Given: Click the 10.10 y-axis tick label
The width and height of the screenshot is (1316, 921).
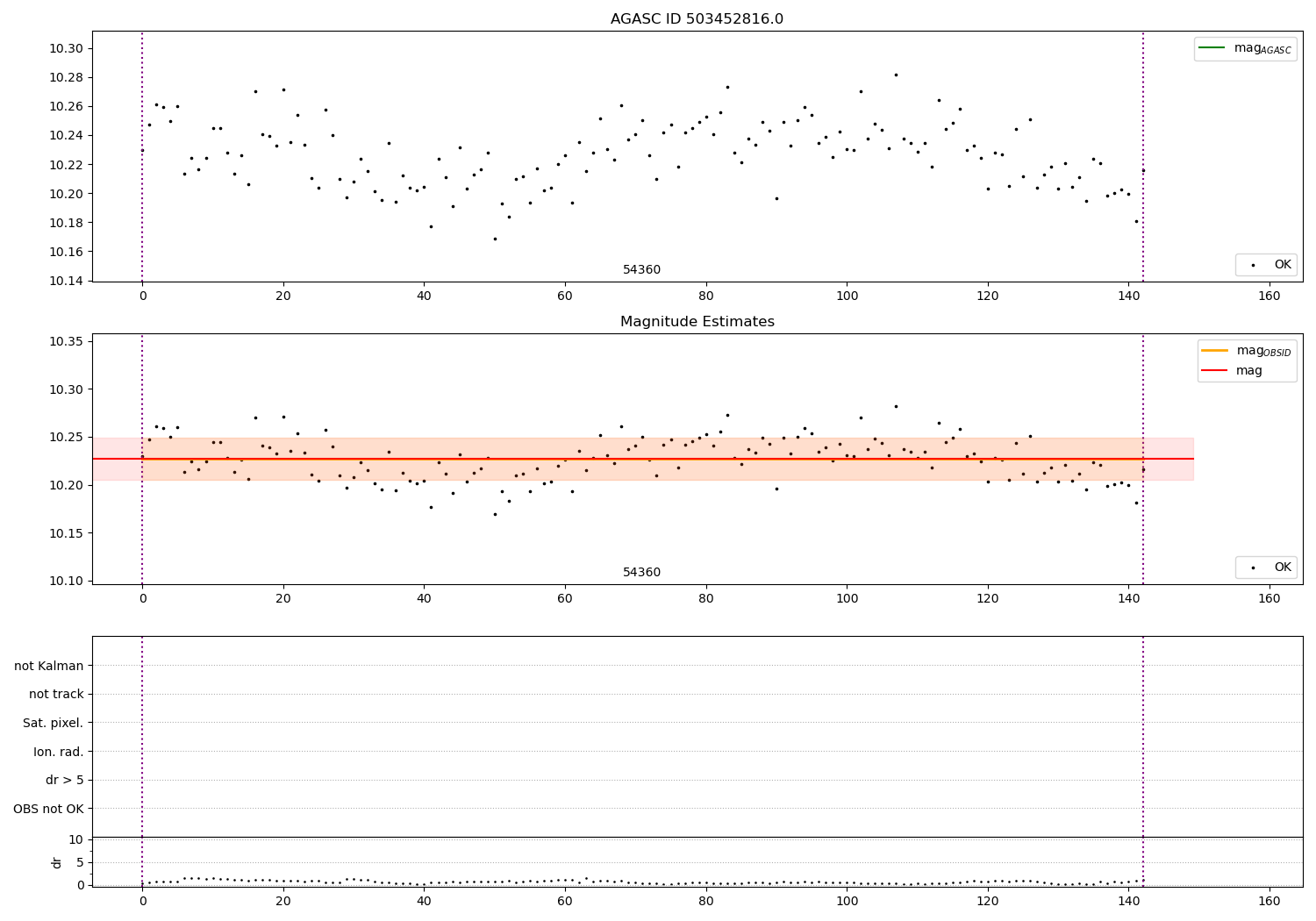Looking at the screenshot, I should pyautogui.click(x=67, y=581).
